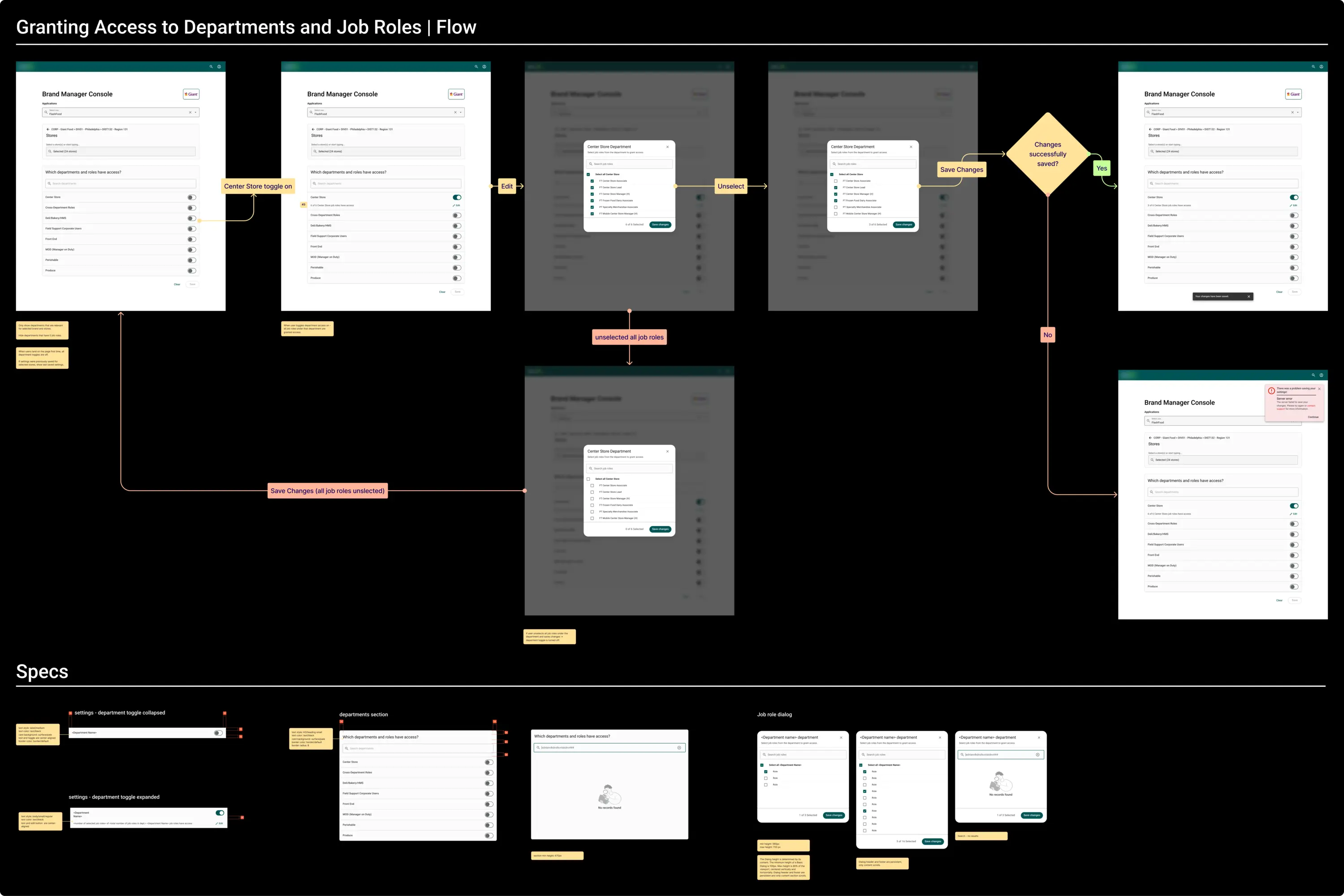Open the Stores selector on second flow screen
The height and width of the screenshot is (896, 1344).
(386, 151)
